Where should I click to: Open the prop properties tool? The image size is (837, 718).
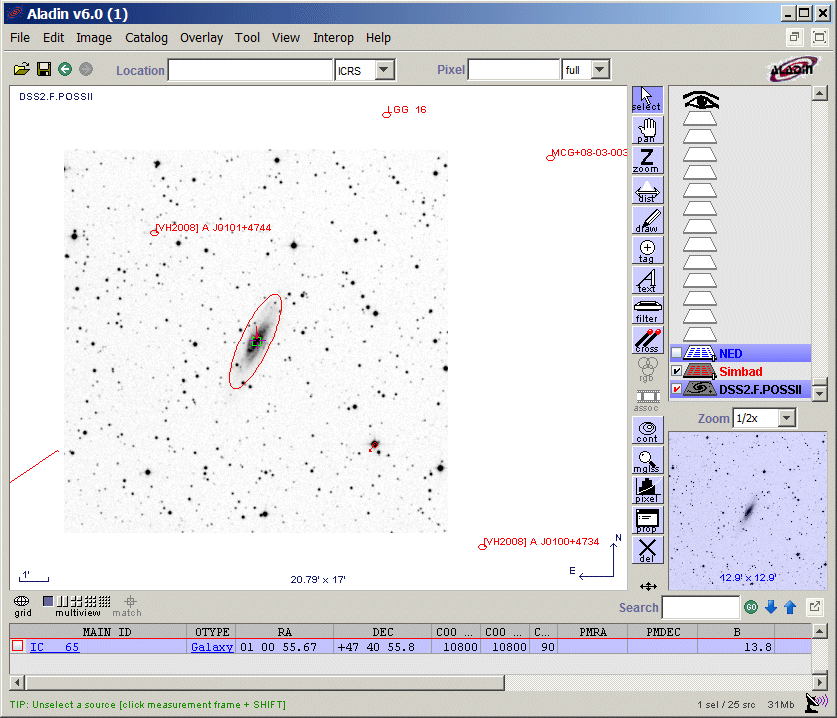pyautogui.click(x=647, y=520)
